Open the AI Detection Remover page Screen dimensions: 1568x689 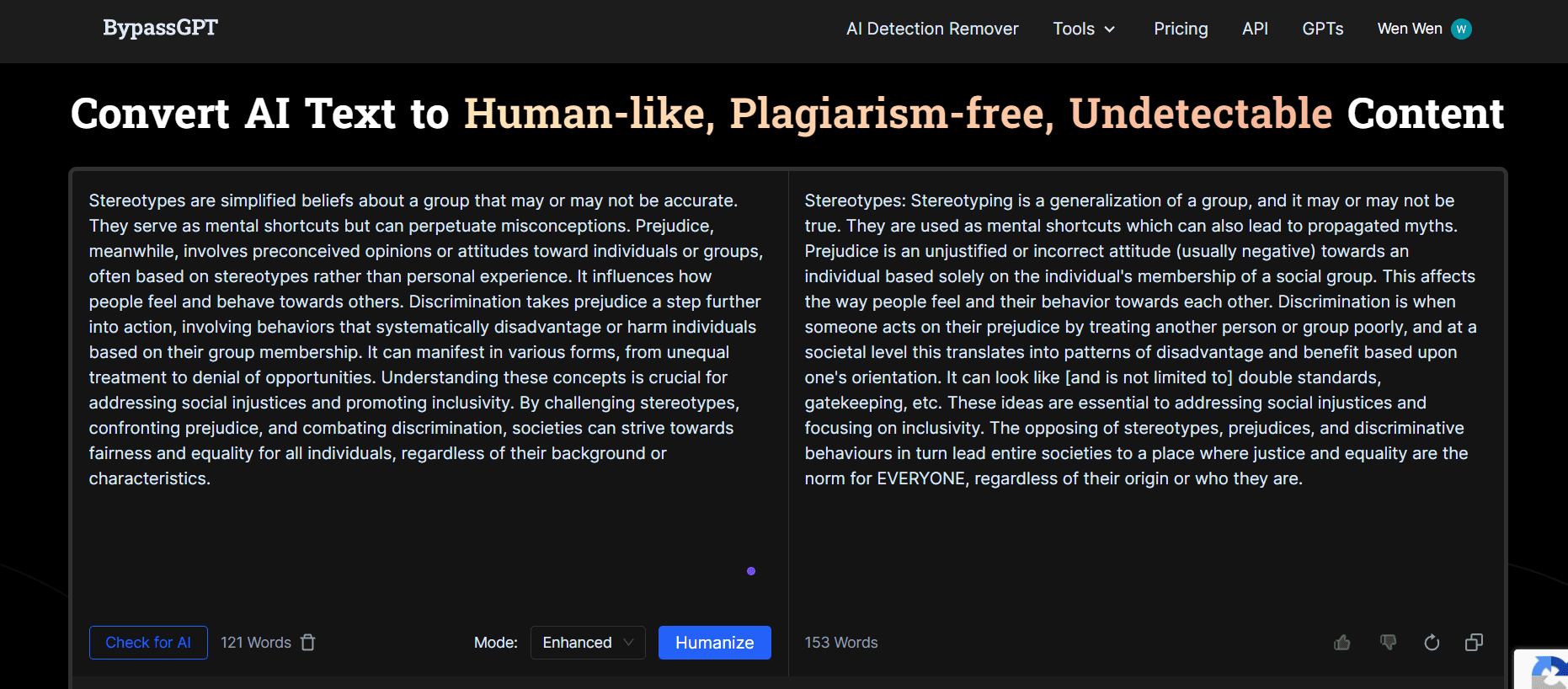932,29
